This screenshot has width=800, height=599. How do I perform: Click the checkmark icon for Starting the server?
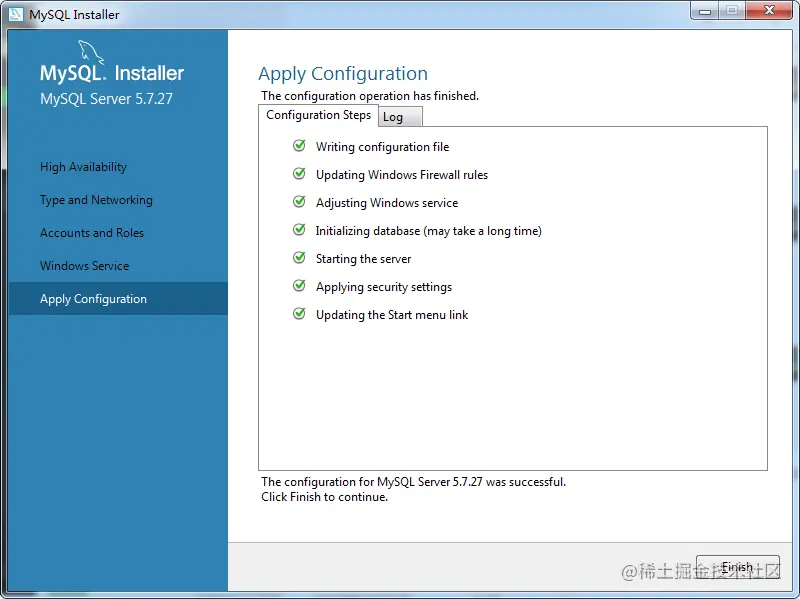pos(299,258)
